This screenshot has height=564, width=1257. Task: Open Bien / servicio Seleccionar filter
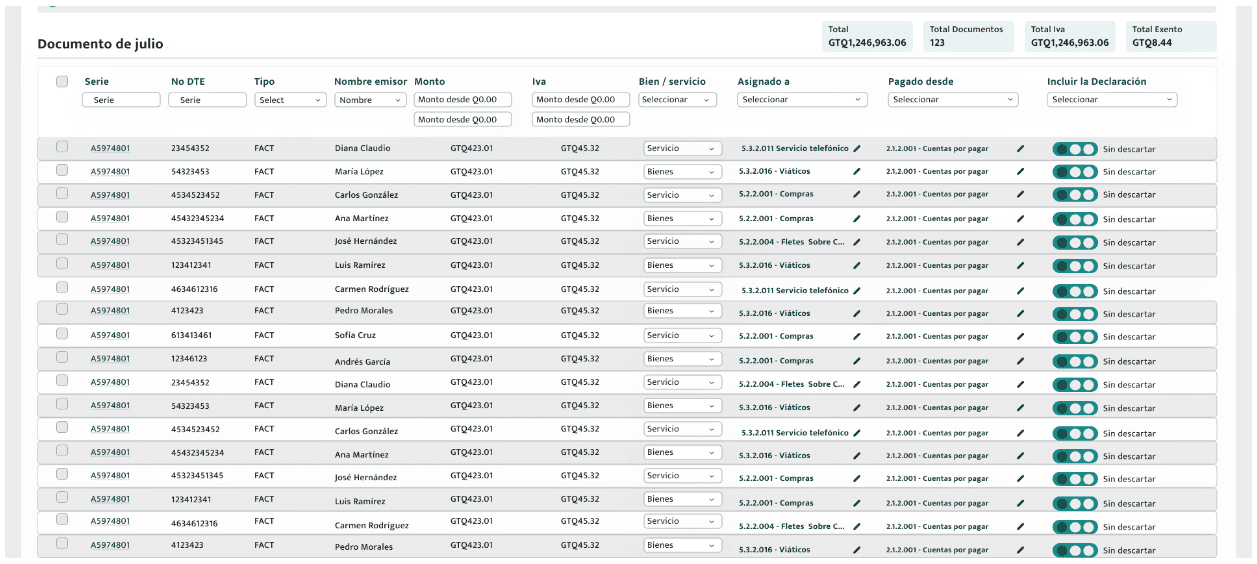click(677, 100)
